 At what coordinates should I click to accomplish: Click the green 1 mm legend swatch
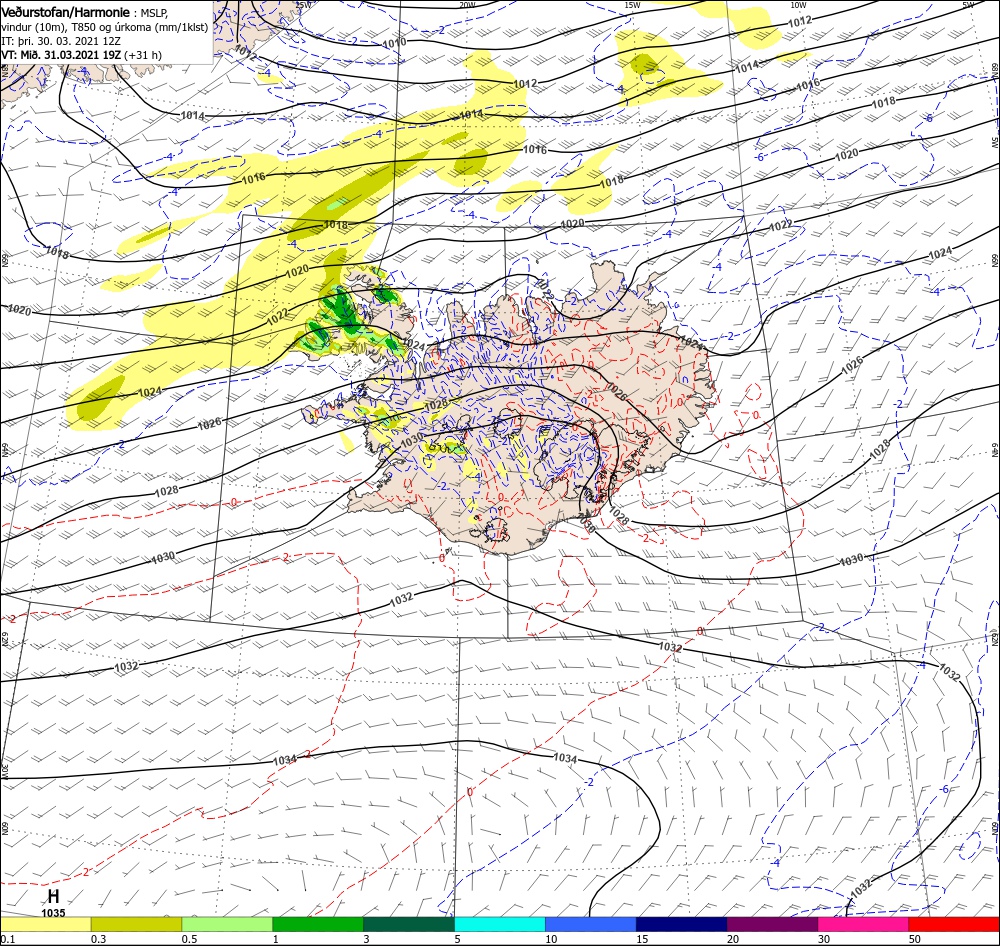[318, 925]
